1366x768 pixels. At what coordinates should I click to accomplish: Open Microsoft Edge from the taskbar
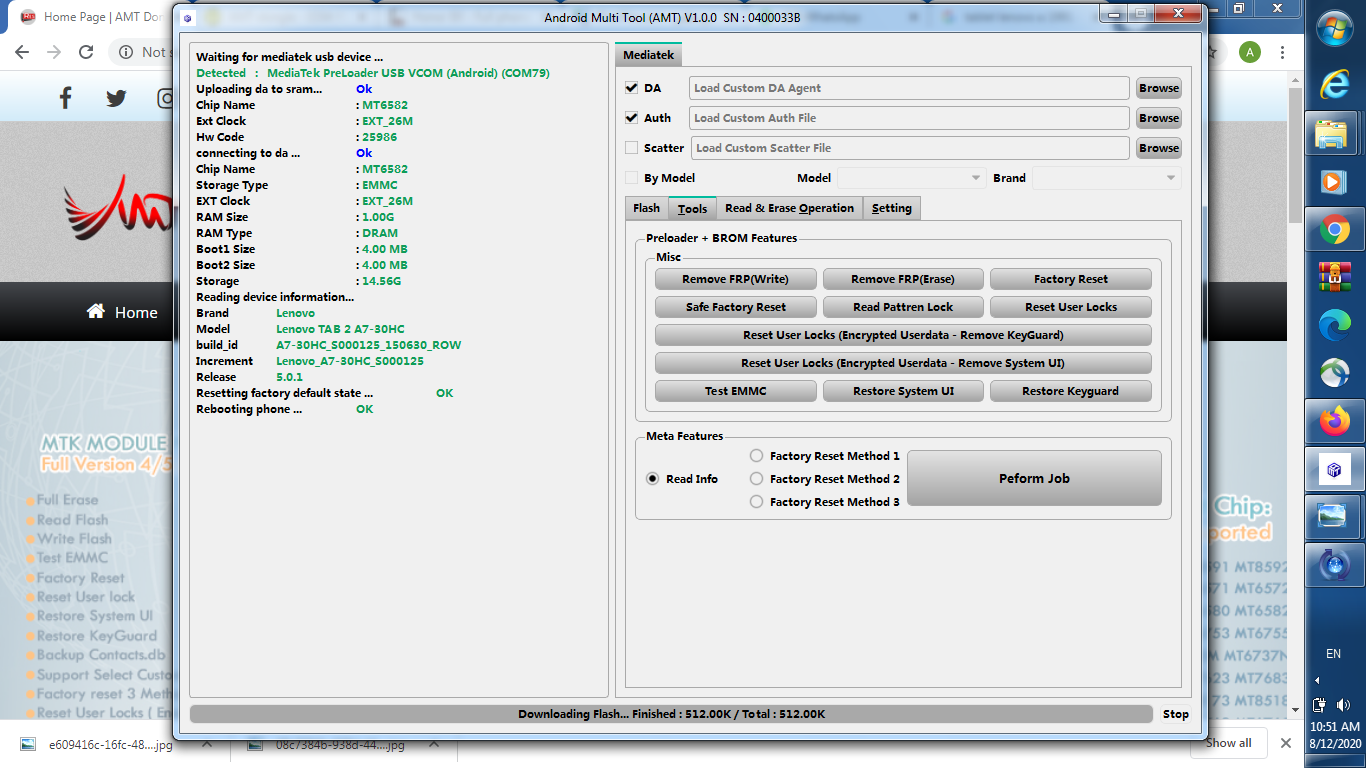(x=1334, y=324)
